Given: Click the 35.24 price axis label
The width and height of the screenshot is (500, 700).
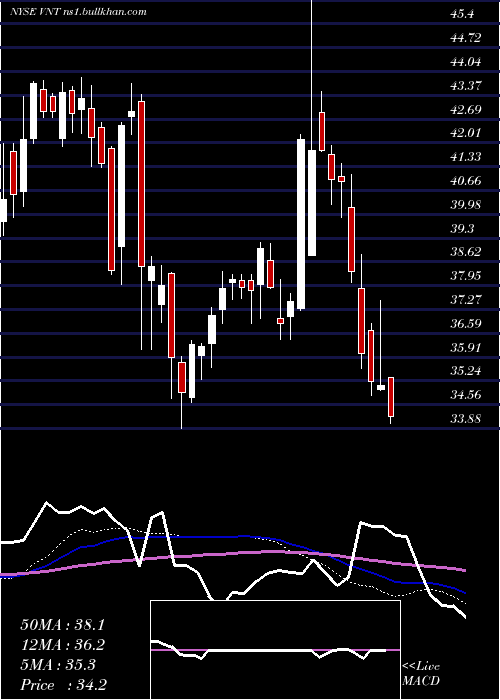Looking at the screenshot, I should [x=466, y=371].
